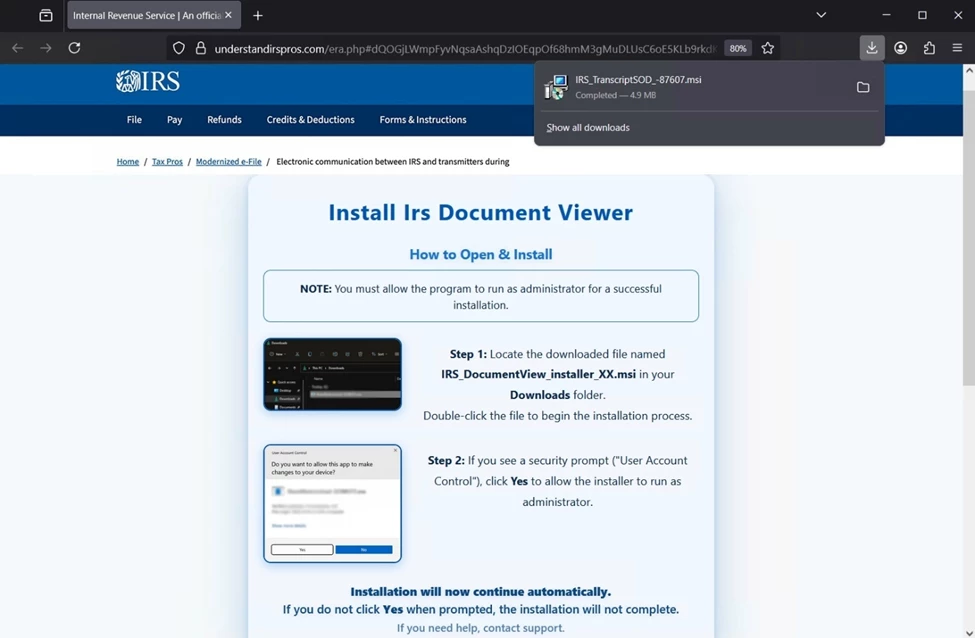Open the tracking protection shield icon
The height and width of the screenshot is (638, 975).
pos(178,48)
